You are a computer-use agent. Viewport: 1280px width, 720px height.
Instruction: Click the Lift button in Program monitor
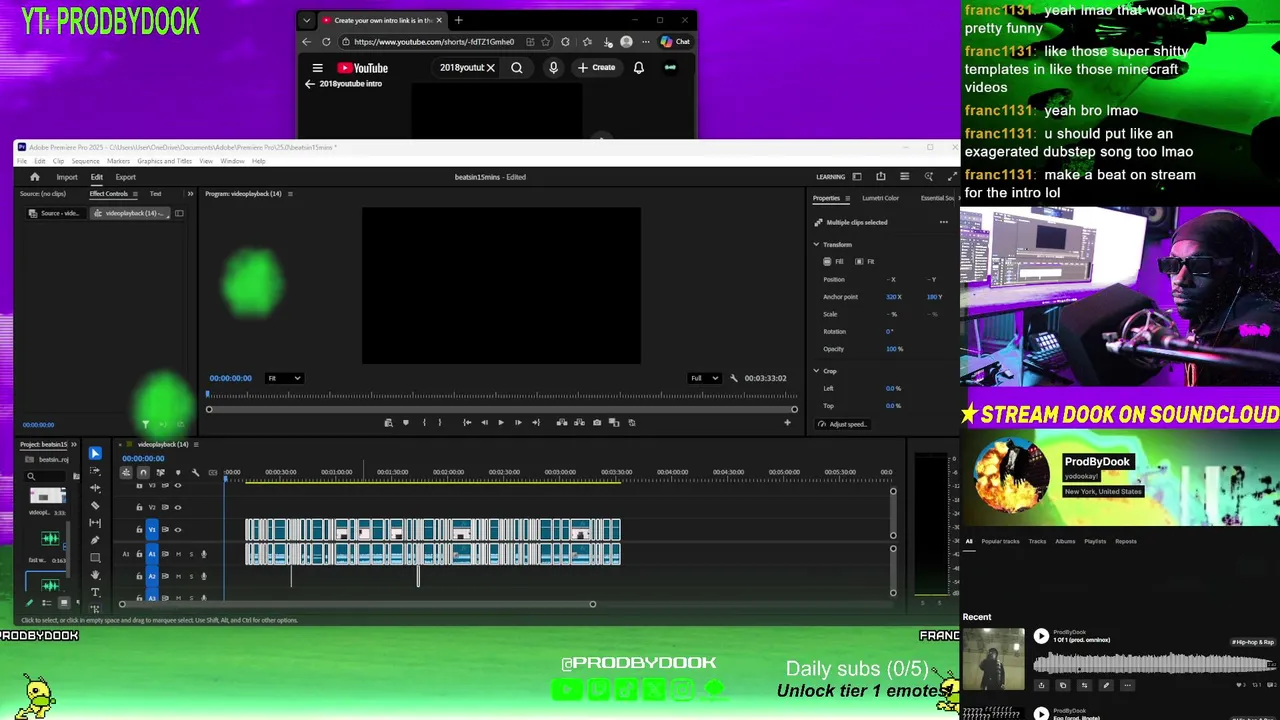coord(562,422)
